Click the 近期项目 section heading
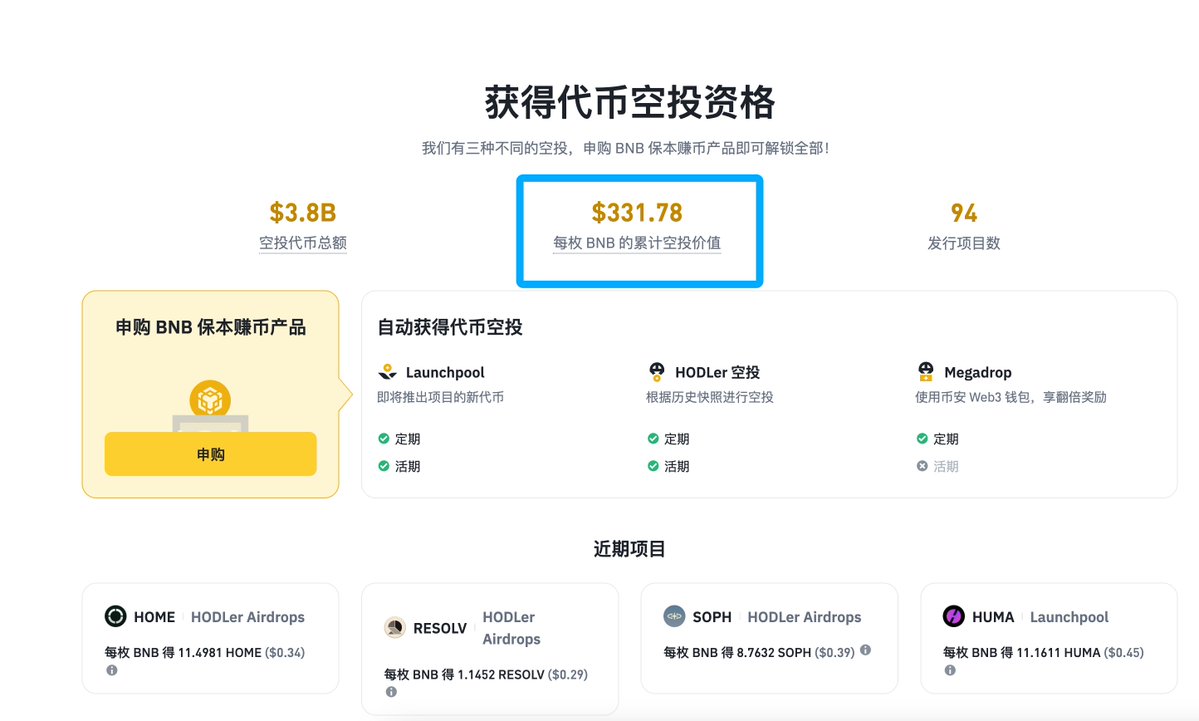Screen dimensions: 1199x721 point(629,549)
